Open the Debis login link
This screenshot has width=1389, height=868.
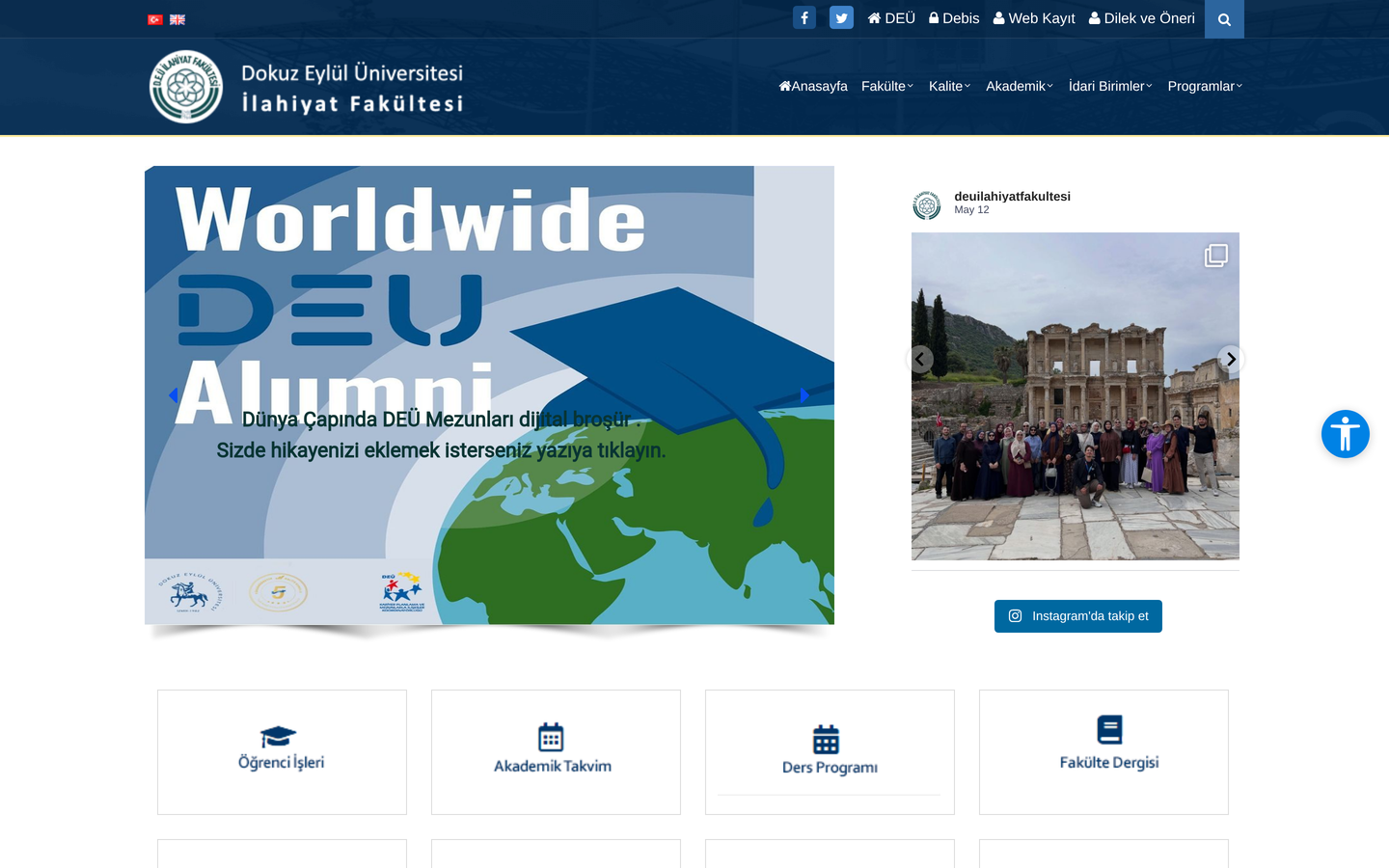[954, 18]
